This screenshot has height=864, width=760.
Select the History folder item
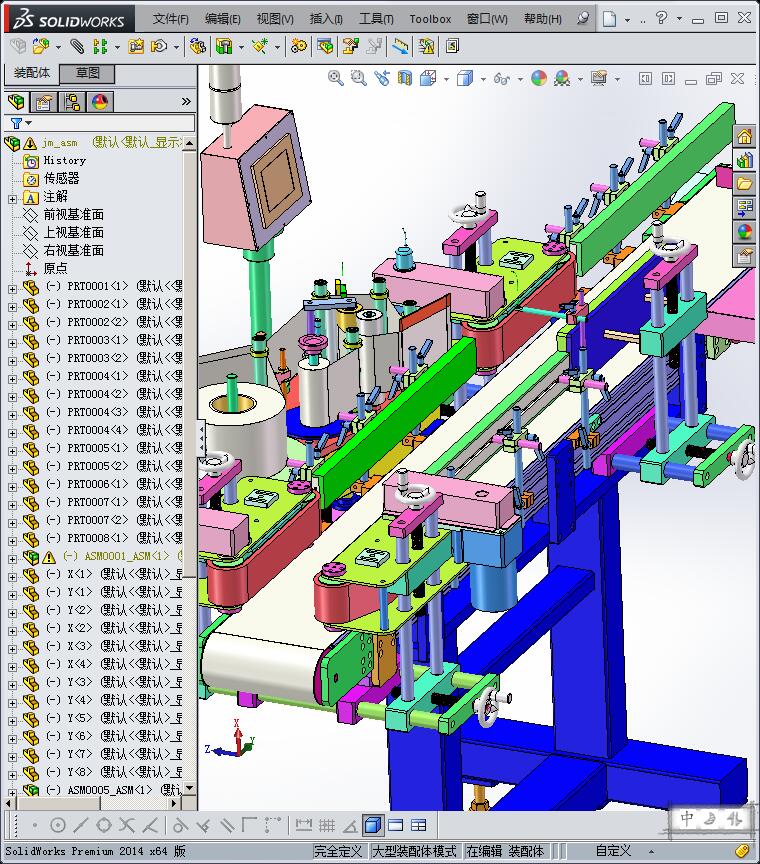coord(64,160)
